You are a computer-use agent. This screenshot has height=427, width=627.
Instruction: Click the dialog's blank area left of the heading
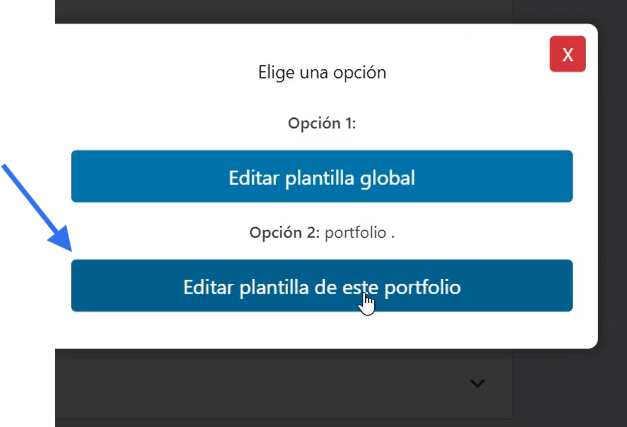[150, 72]
